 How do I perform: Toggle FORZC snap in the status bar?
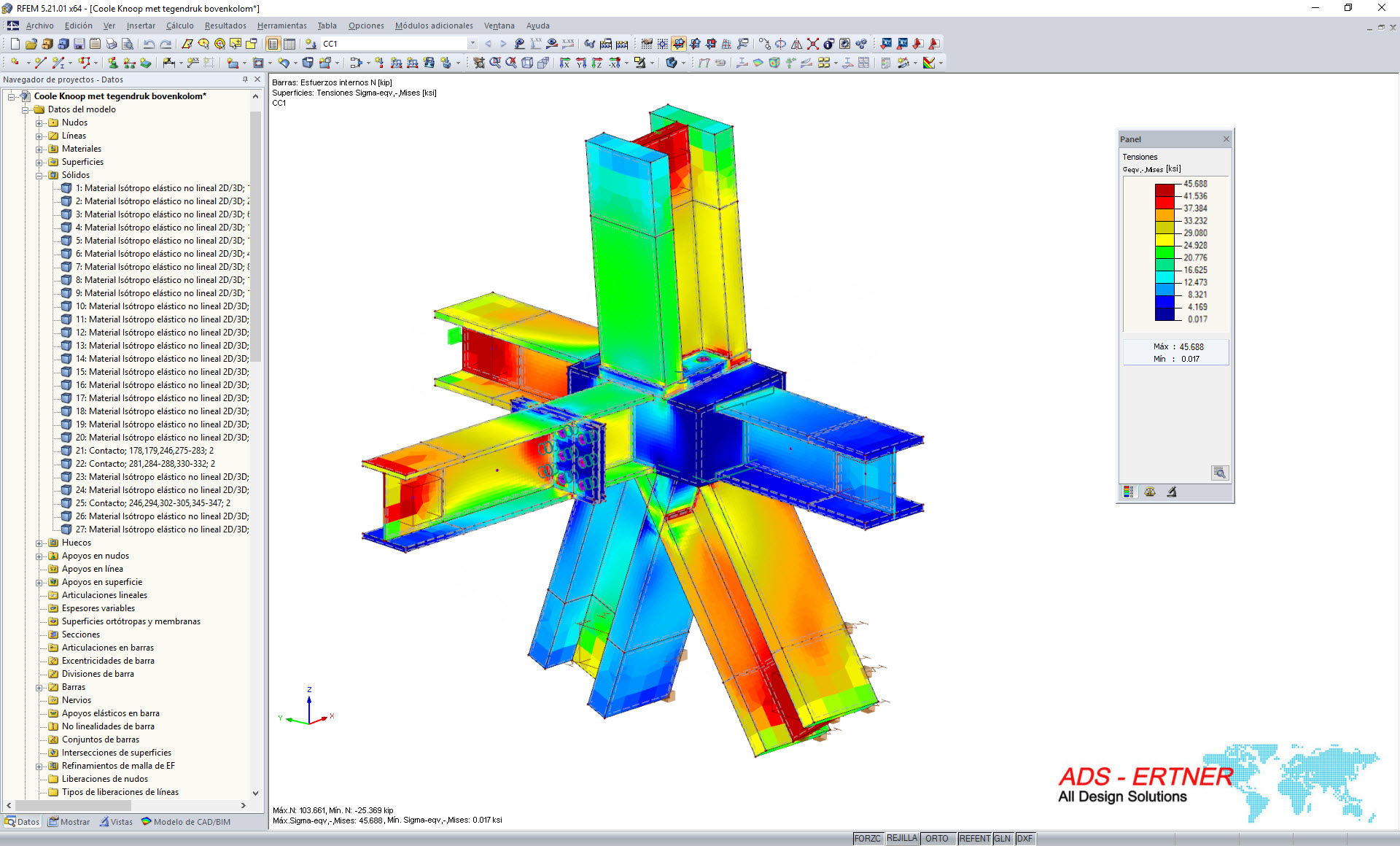click(x=868, y=838)
